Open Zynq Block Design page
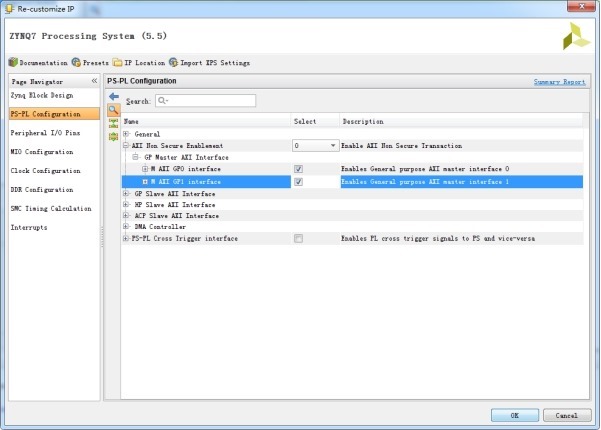601x430 pixels. [42, 95]
